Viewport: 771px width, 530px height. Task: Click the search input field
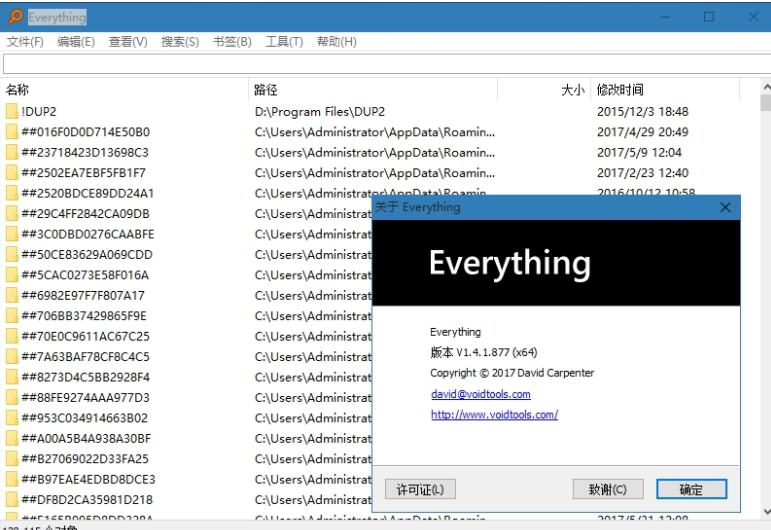point(386,64)
